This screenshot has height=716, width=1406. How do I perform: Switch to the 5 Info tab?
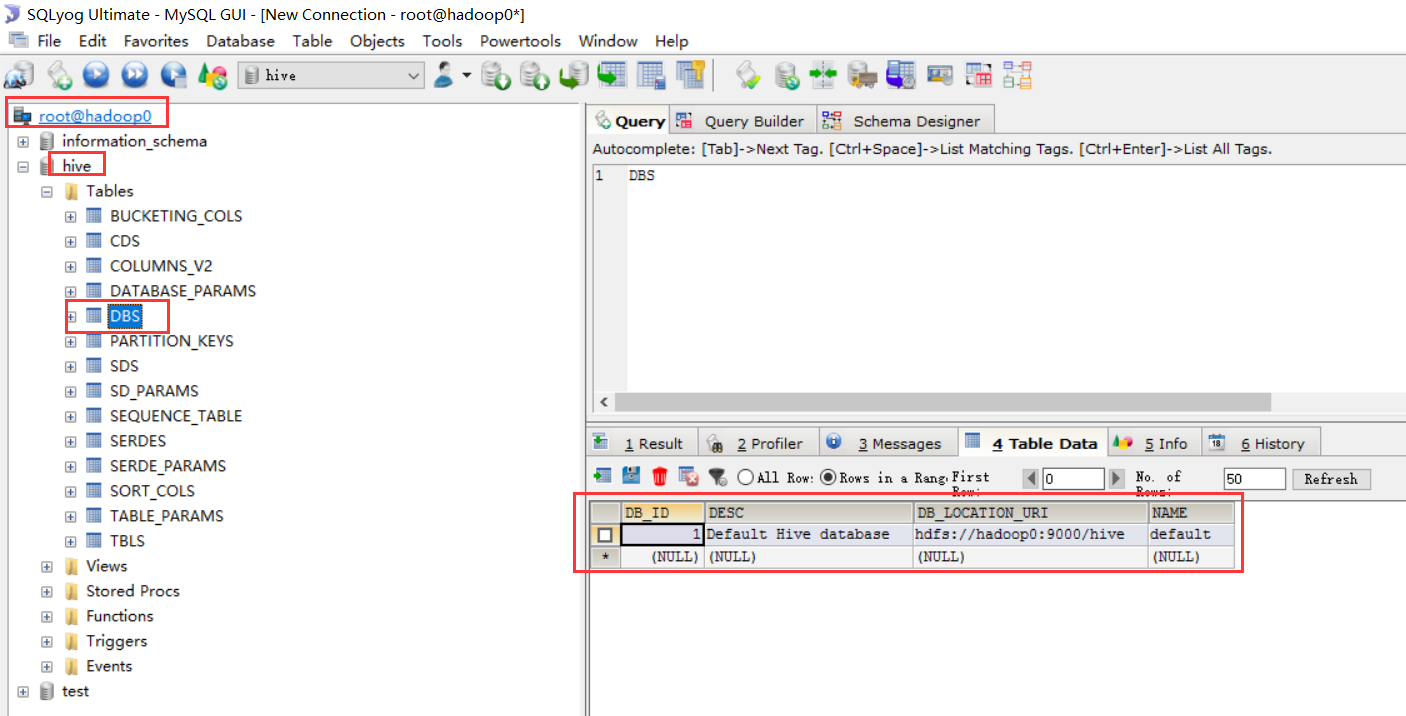click(x=1152, y=443)
